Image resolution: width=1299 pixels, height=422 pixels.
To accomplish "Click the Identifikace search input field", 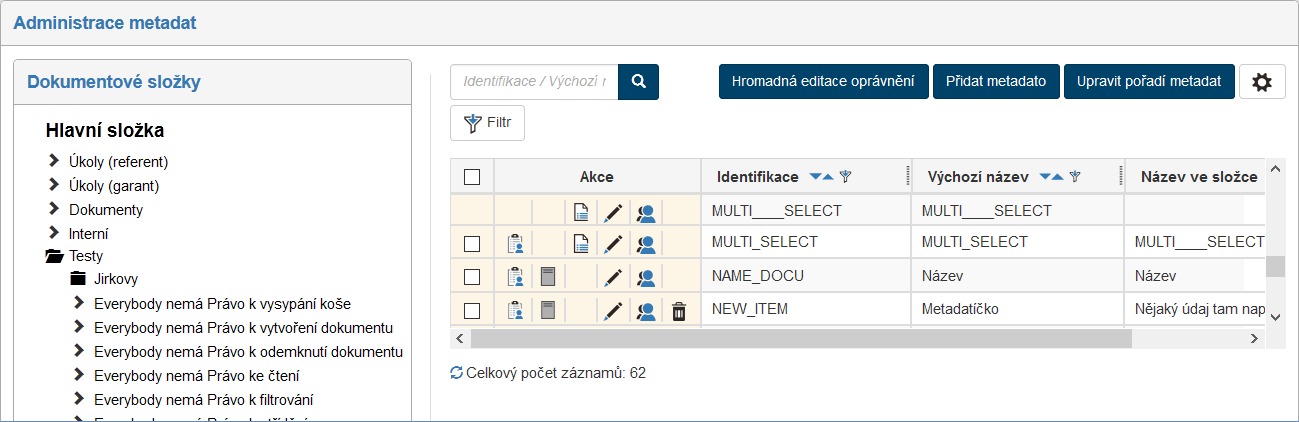I will point(534,82).
